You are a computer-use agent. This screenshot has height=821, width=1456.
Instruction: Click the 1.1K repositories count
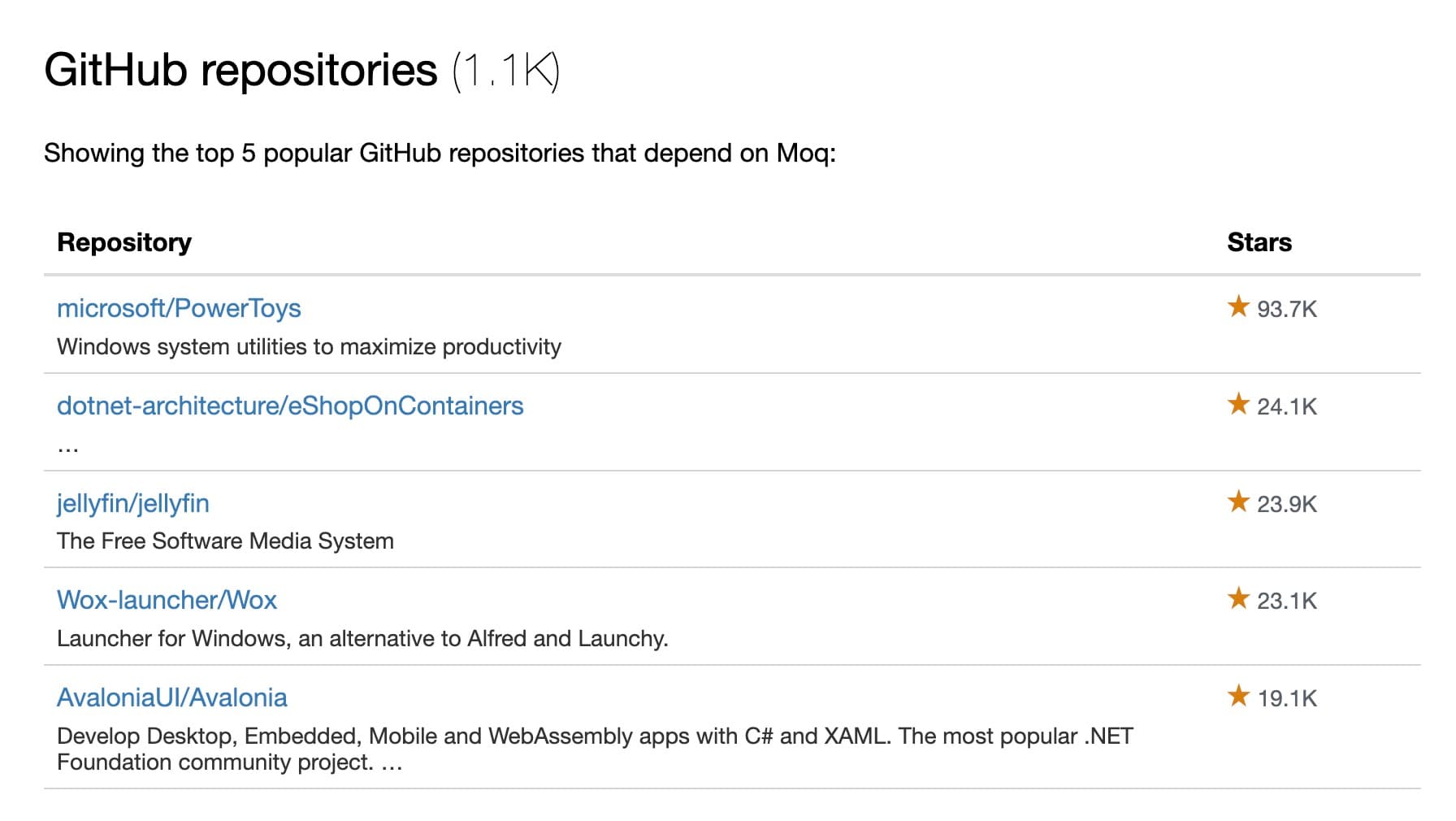coord(506,72)
